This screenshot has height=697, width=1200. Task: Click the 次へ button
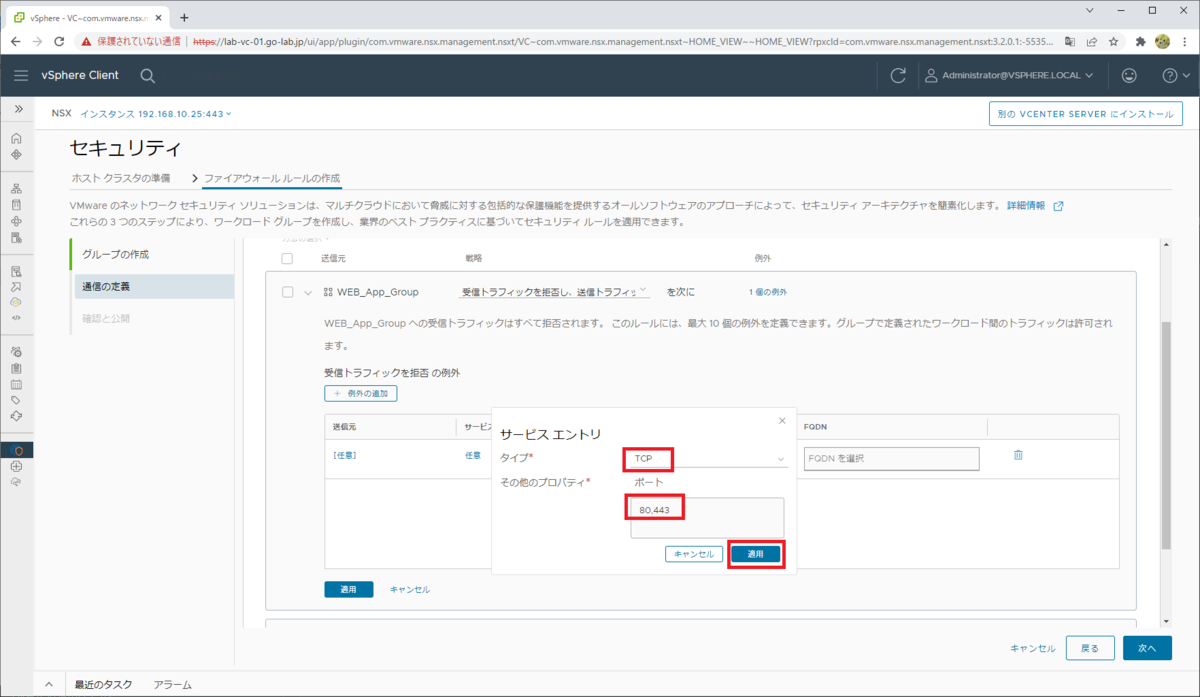pyautogui.click(x=1147, y=648)
